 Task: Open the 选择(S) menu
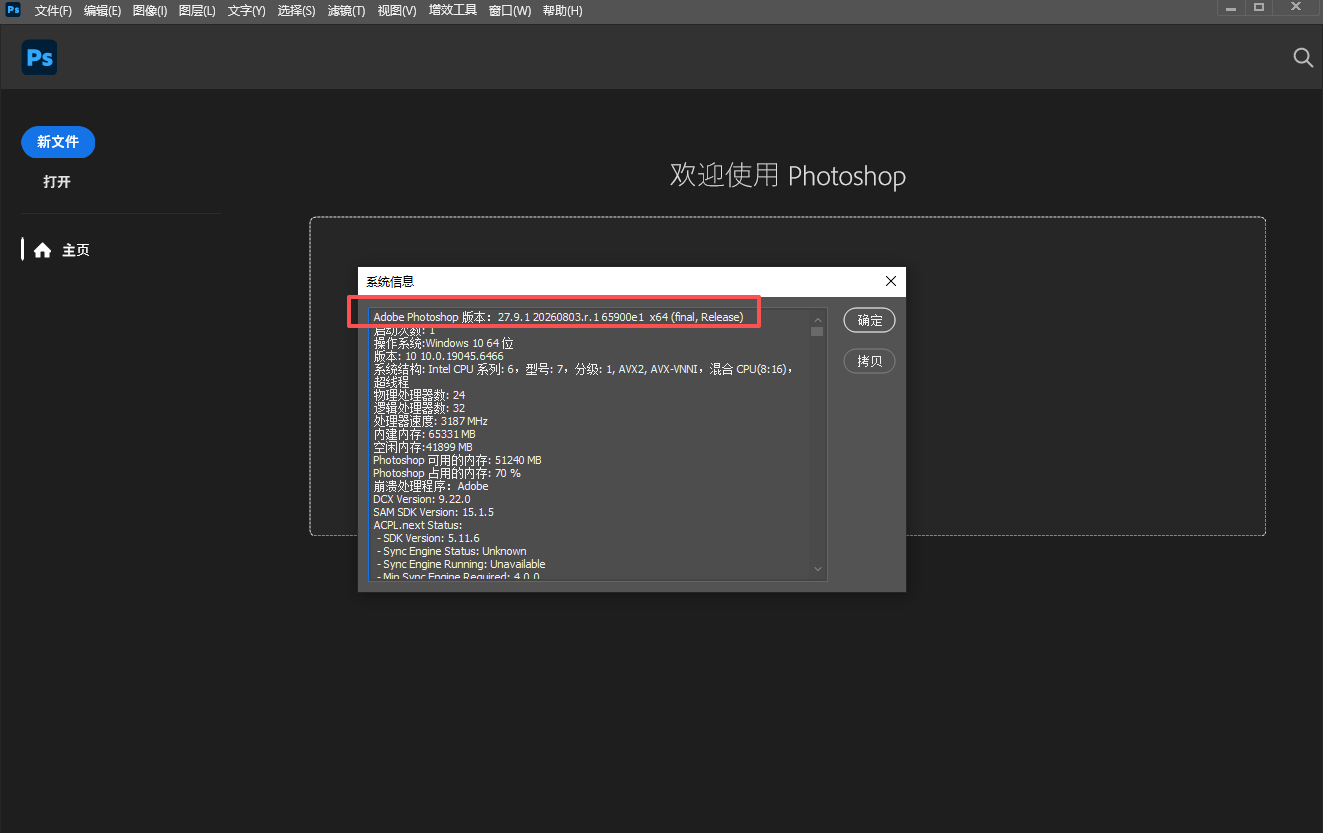point(296,11)
